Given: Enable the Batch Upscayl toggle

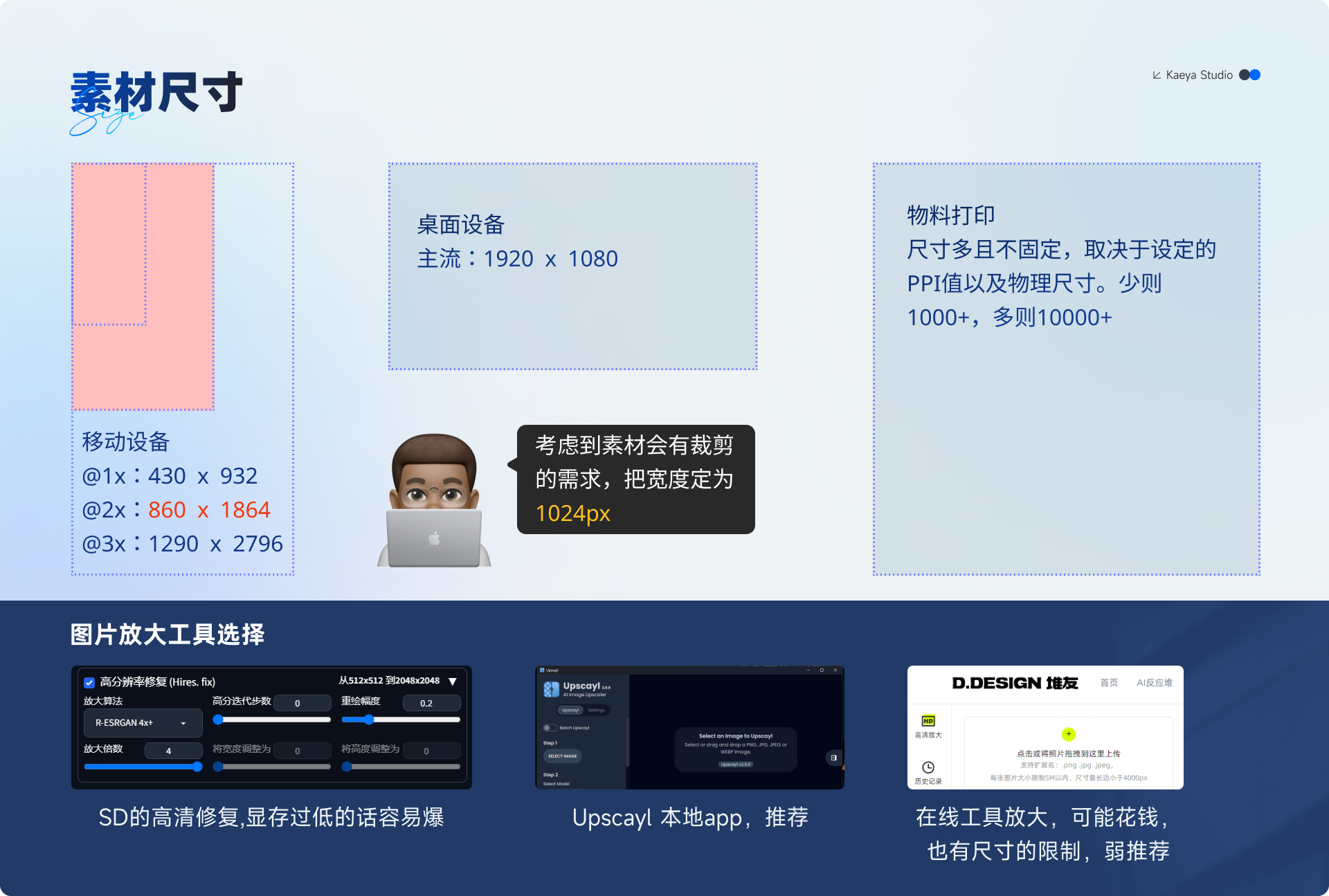Looking at the screenshot, I should coord(550,728).
